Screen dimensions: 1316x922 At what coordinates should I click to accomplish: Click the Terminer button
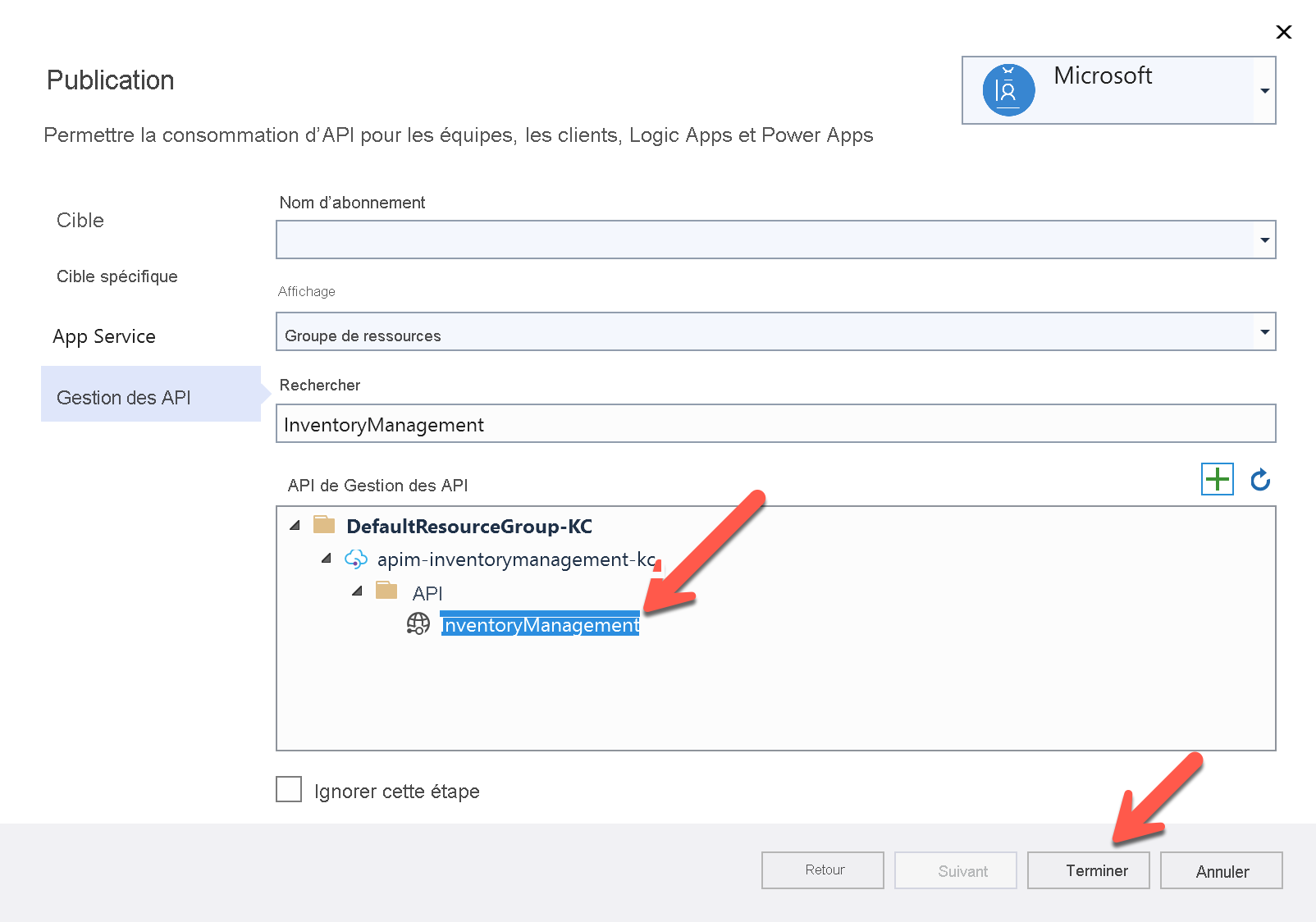click(x=1089, y=870)
